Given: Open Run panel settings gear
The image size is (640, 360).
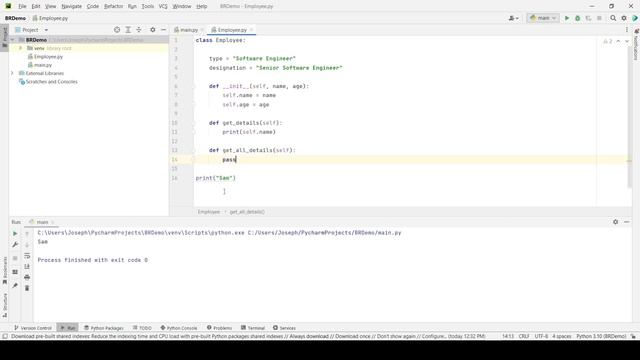Looking at the screenshot, I should pyautogui.click(x=616, y=222).
